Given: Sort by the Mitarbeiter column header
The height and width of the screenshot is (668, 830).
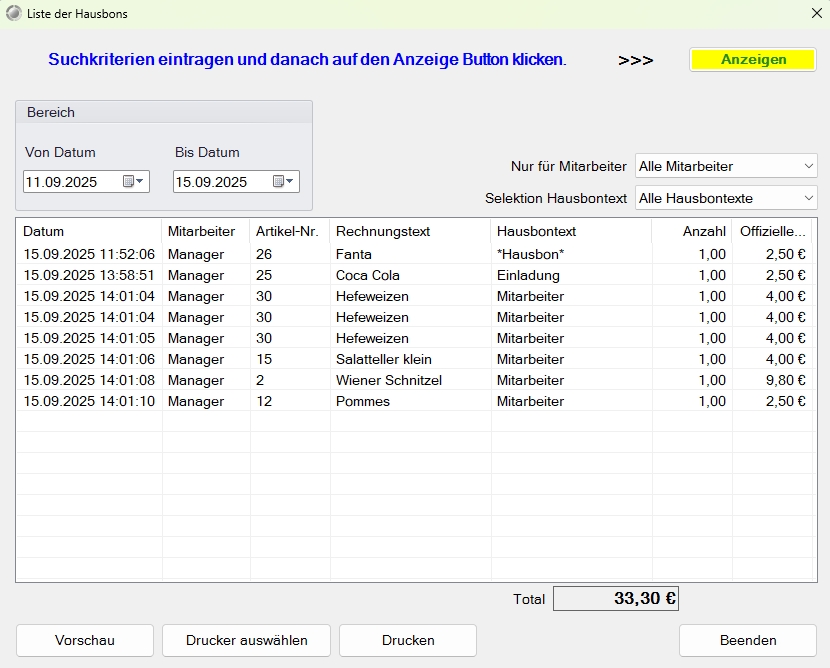Looking at the screenshot, I should [x=206, y=231].
